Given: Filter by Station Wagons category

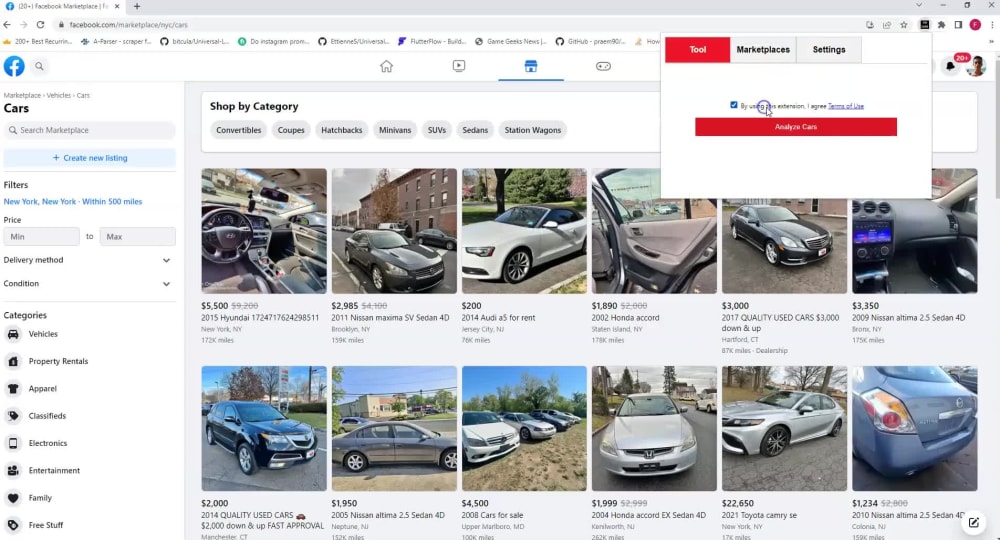Looking at the screenshot, I should [533, 130].
